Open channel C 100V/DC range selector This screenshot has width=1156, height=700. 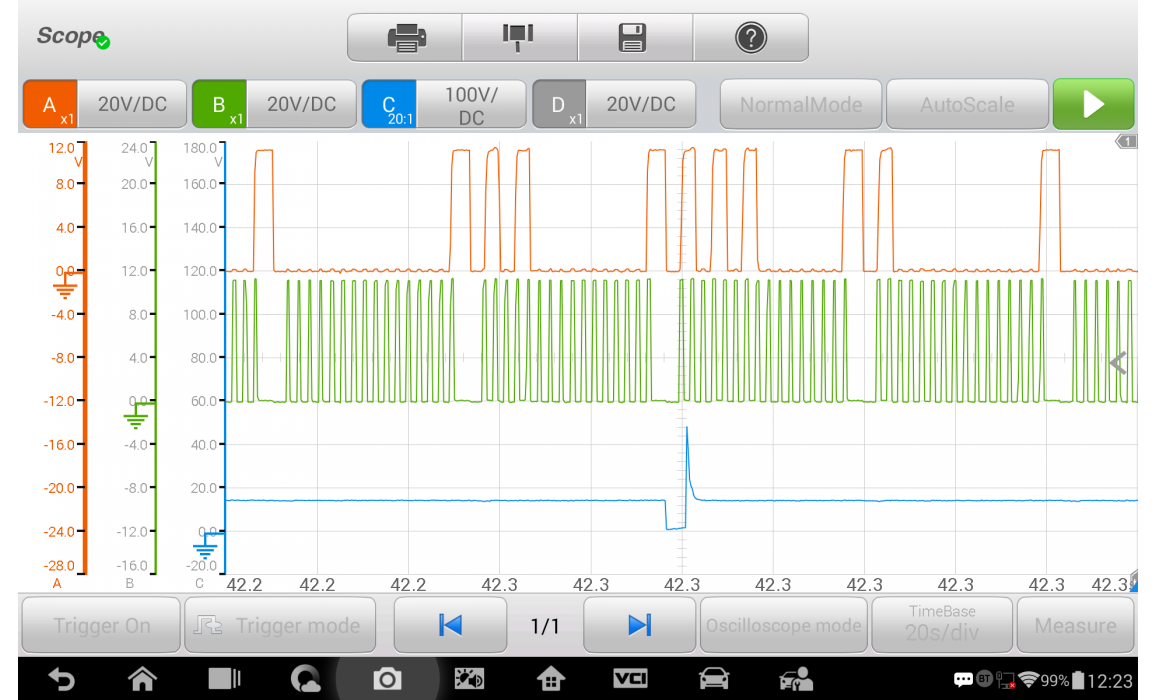(471, 105)
